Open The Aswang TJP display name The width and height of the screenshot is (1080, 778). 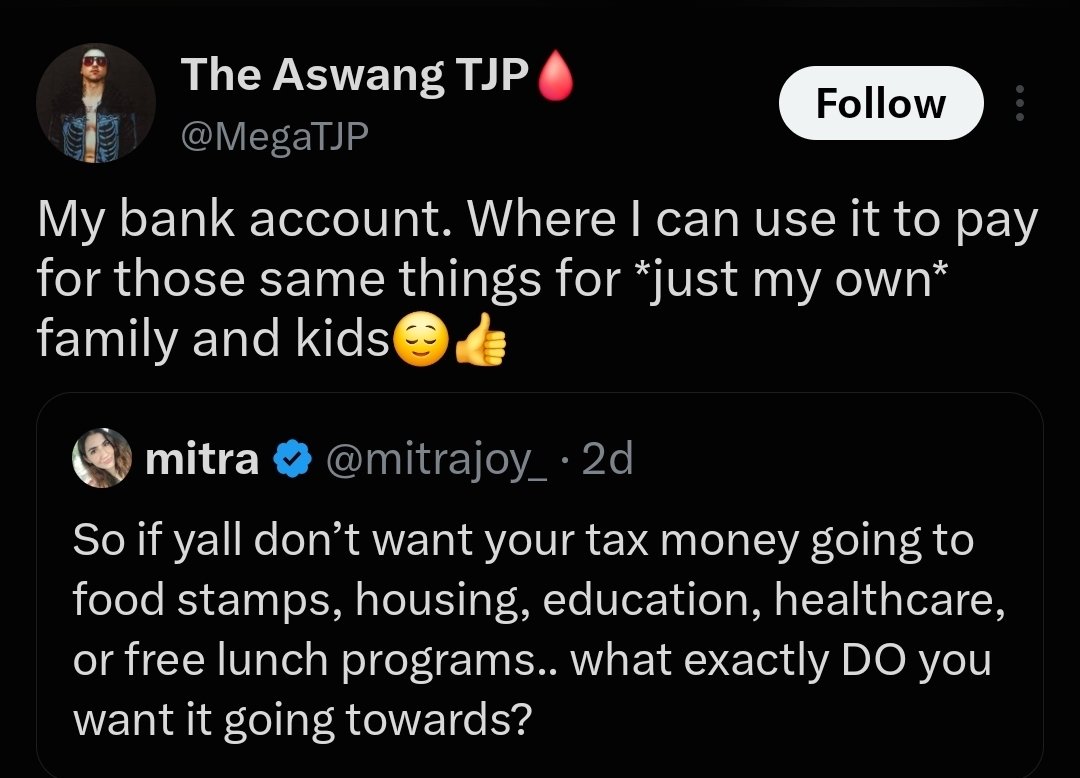[x=355, y=74]
